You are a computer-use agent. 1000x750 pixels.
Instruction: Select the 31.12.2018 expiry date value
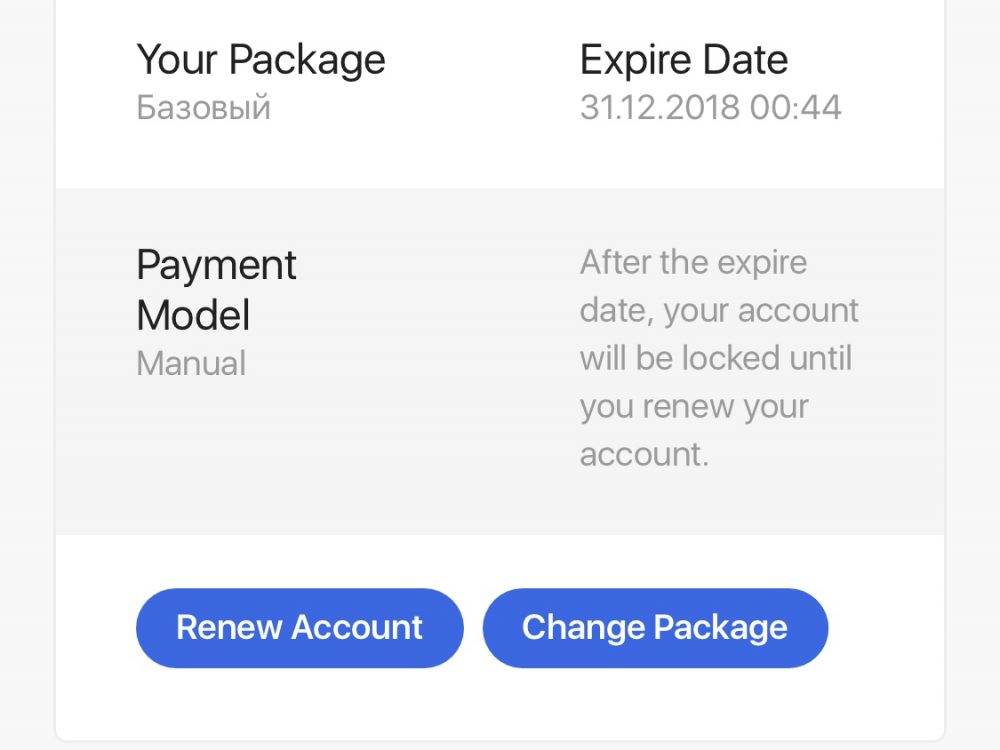pos(661,107)
